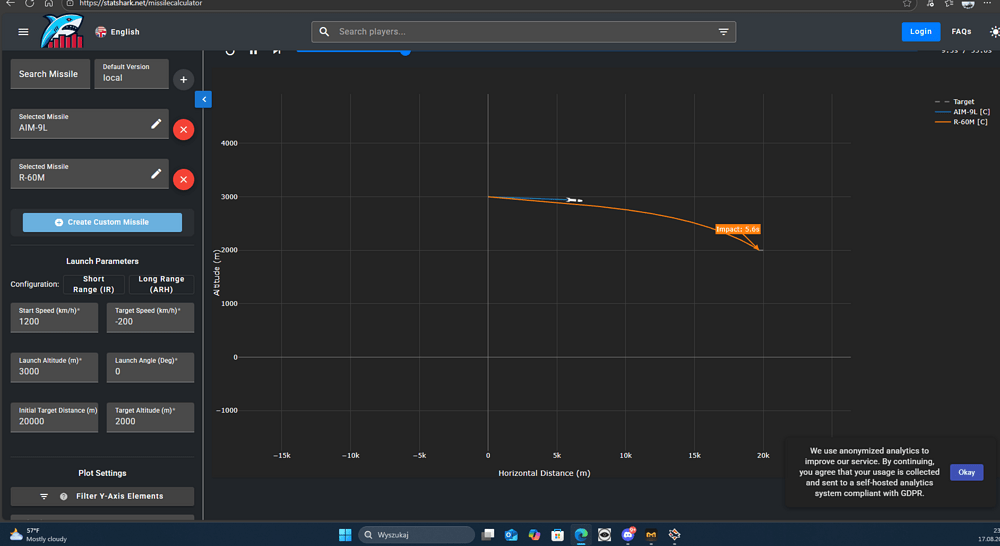Switch to Microsoft Edge in the taskbar
The height and width of the screenshot is (546, 1000).
click(581, 535)
